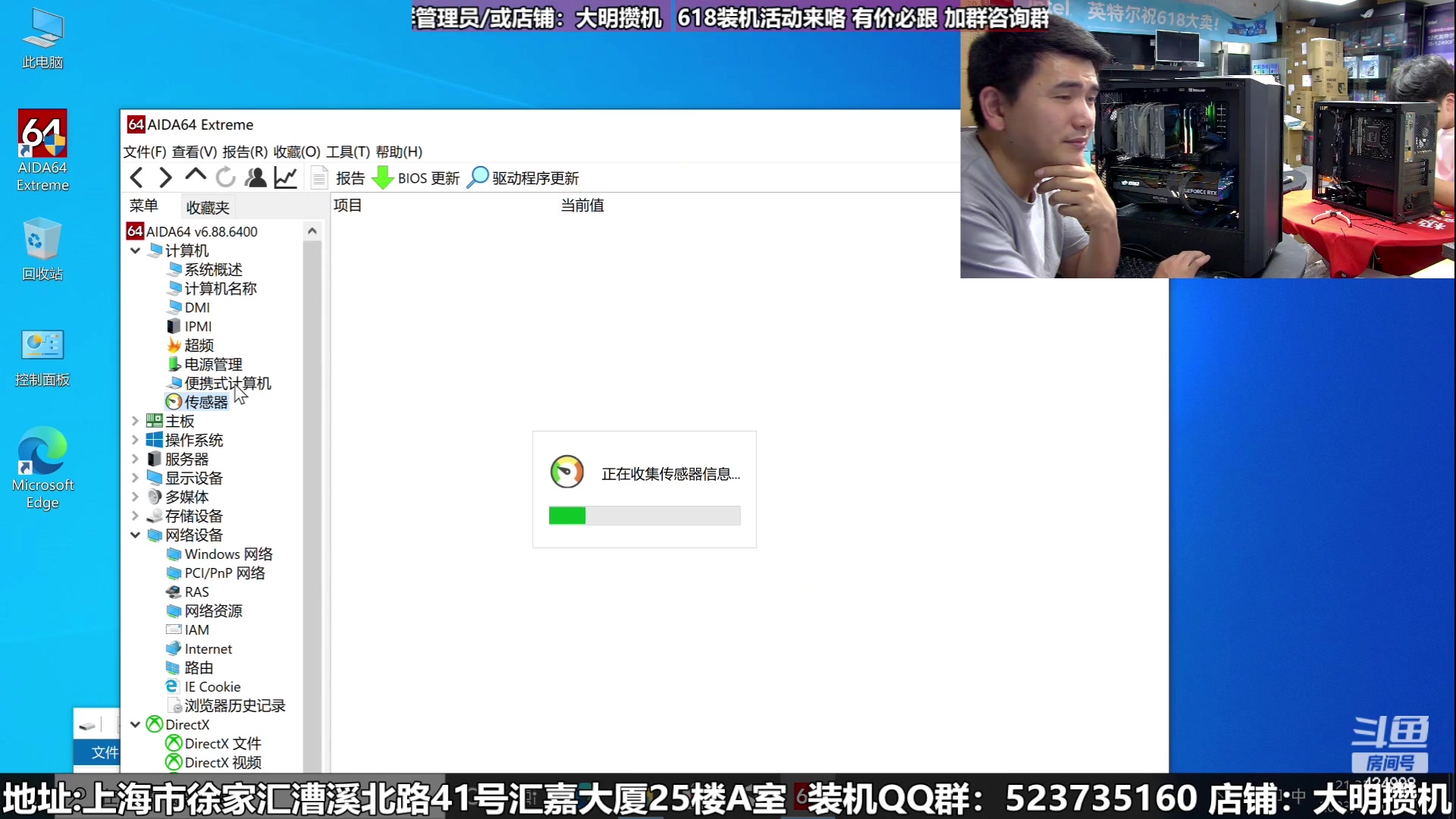The width and height of the screenshot is (1456, 819).
Task: Select 计算机名称 in the tree
Action: pyautogui.click(x=212, y=288)
